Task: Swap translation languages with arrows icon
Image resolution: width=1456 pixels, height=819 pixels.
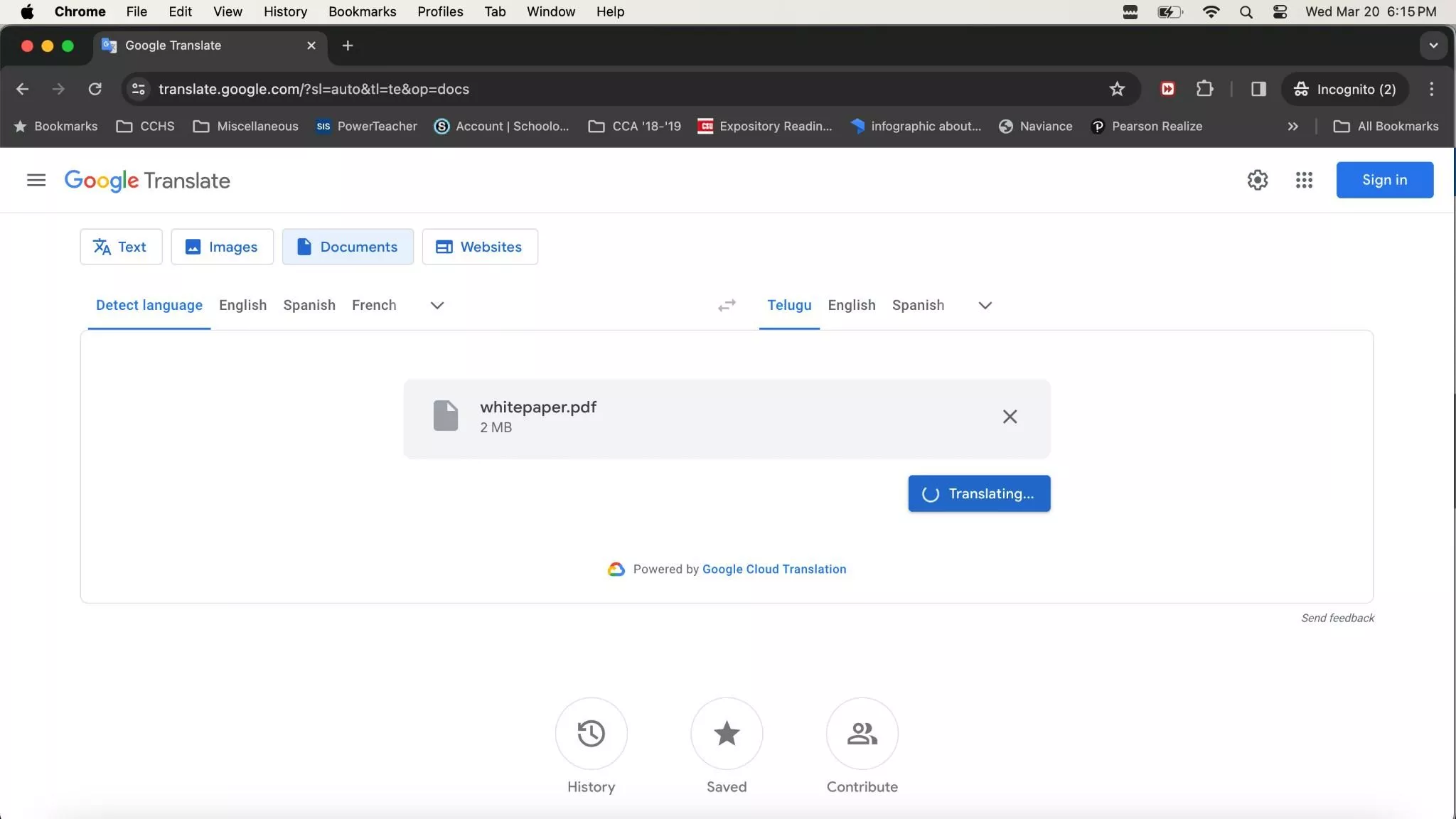Action: [x=726, y=305]
